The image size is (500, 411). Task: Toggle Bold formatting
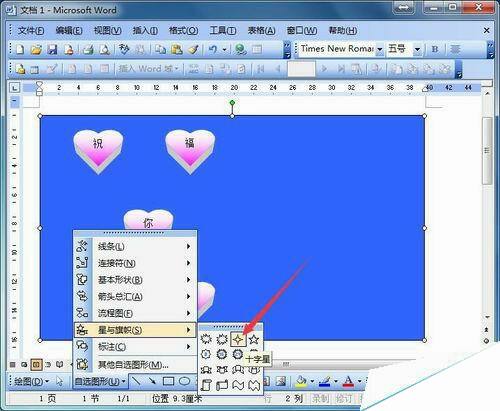tap(435, 49)
